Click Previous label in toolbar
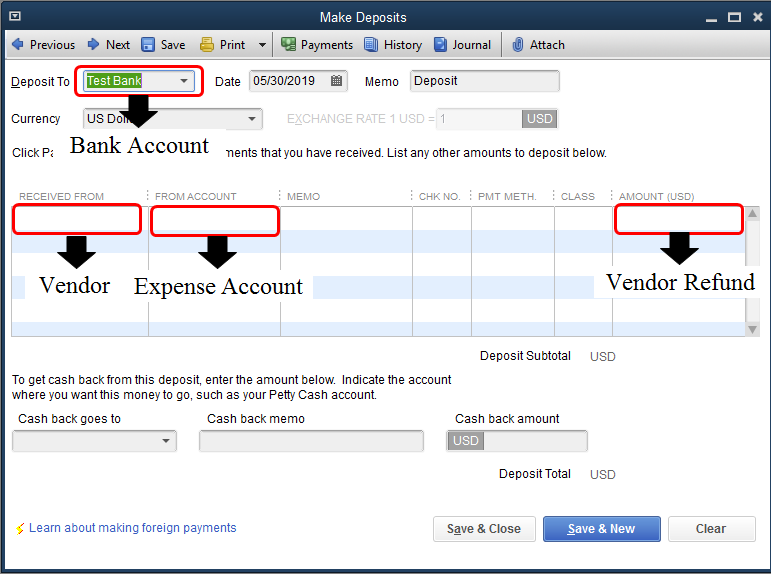 click(x=52, y=45)
